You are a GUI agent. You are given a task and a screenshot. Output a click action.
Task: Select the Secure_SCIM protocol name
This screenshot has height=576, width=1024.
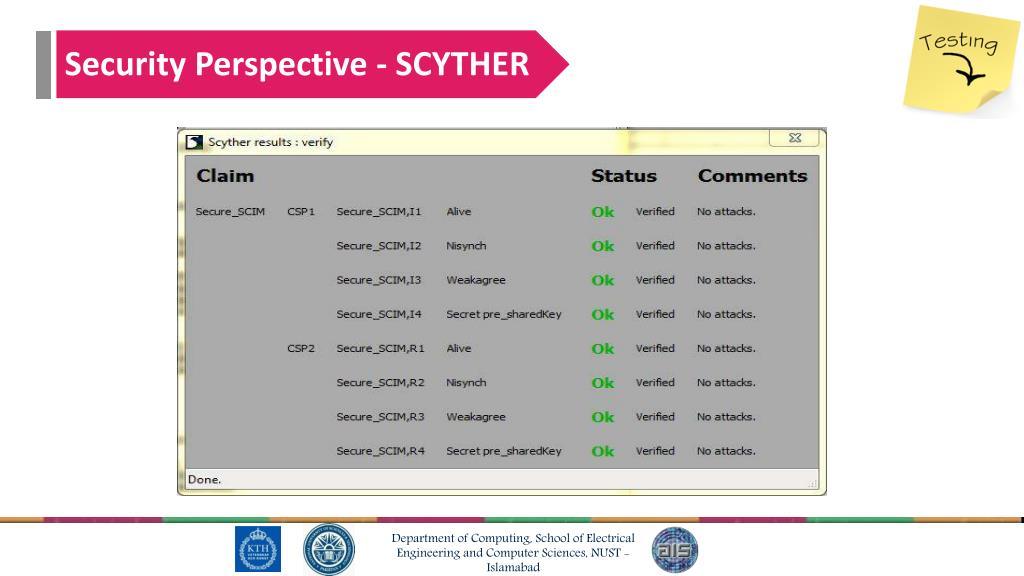pyautogui.click(x=231, y=212)
